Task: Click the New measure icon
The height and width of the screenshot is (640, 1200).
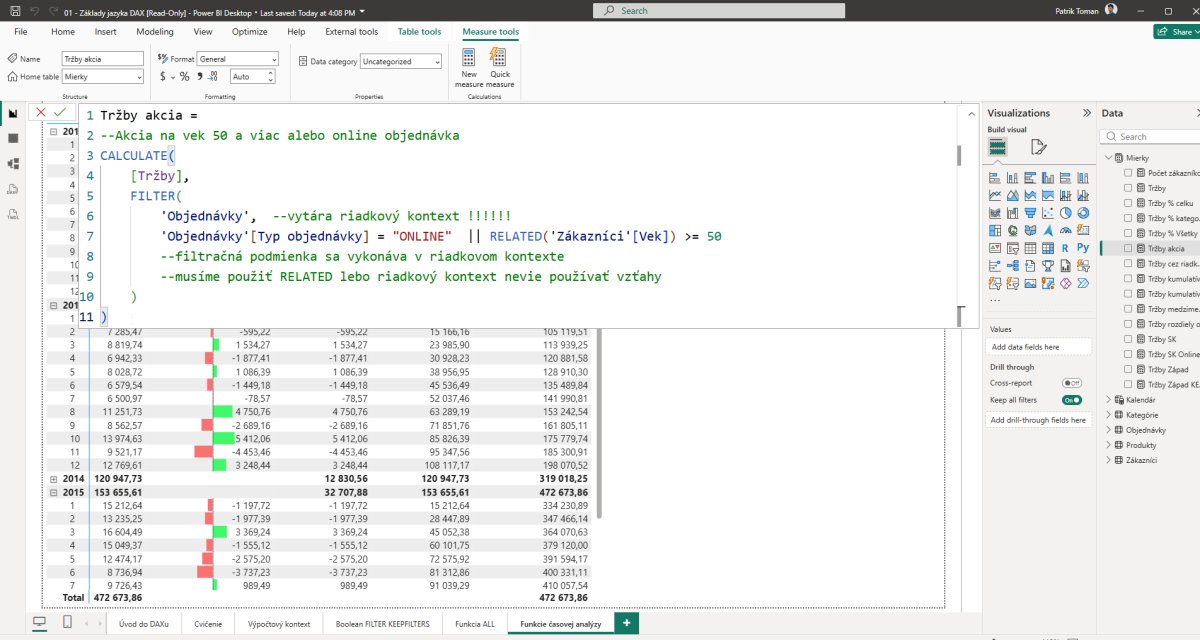Action: click(469, 66)
